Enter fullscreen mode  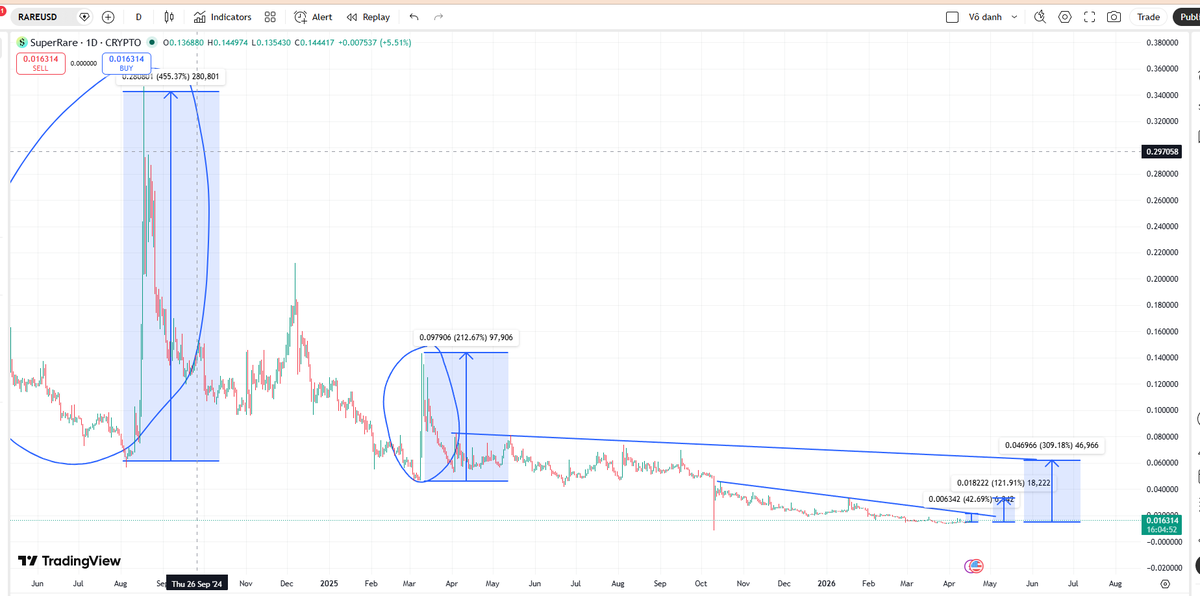pos(1089,17)
